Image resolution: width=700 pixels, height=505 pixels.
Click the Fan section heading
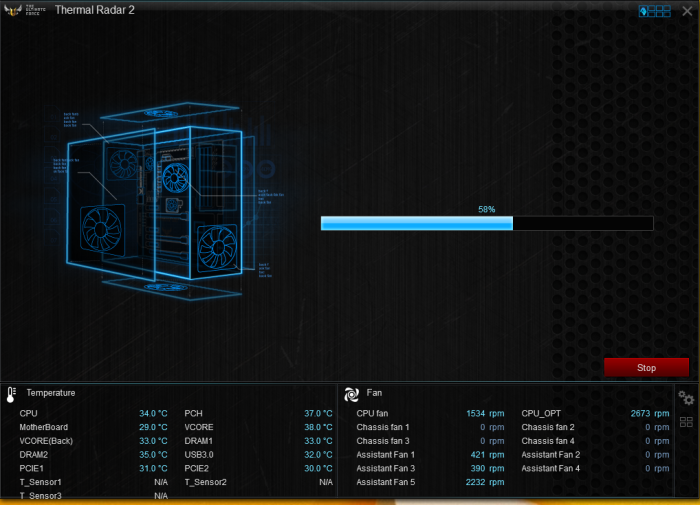(x=374, y=392)
